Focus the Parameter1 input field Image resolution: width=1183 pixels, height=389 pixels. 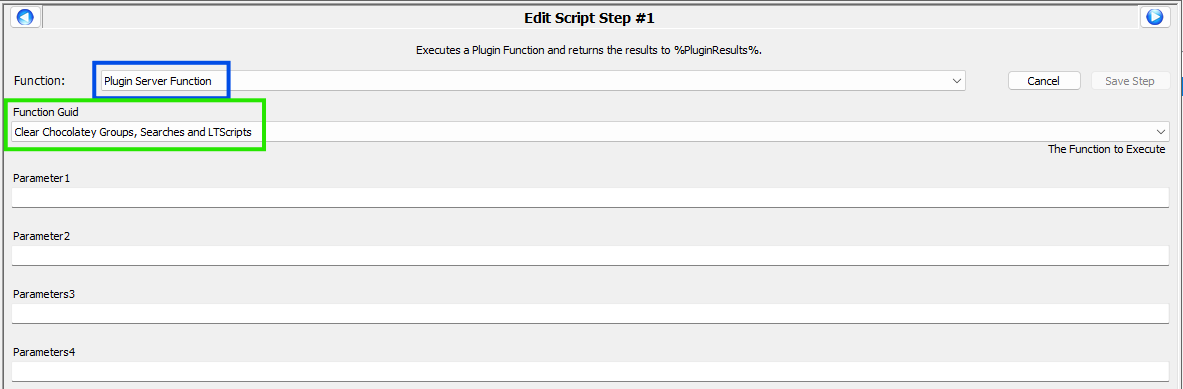point(590,198)
